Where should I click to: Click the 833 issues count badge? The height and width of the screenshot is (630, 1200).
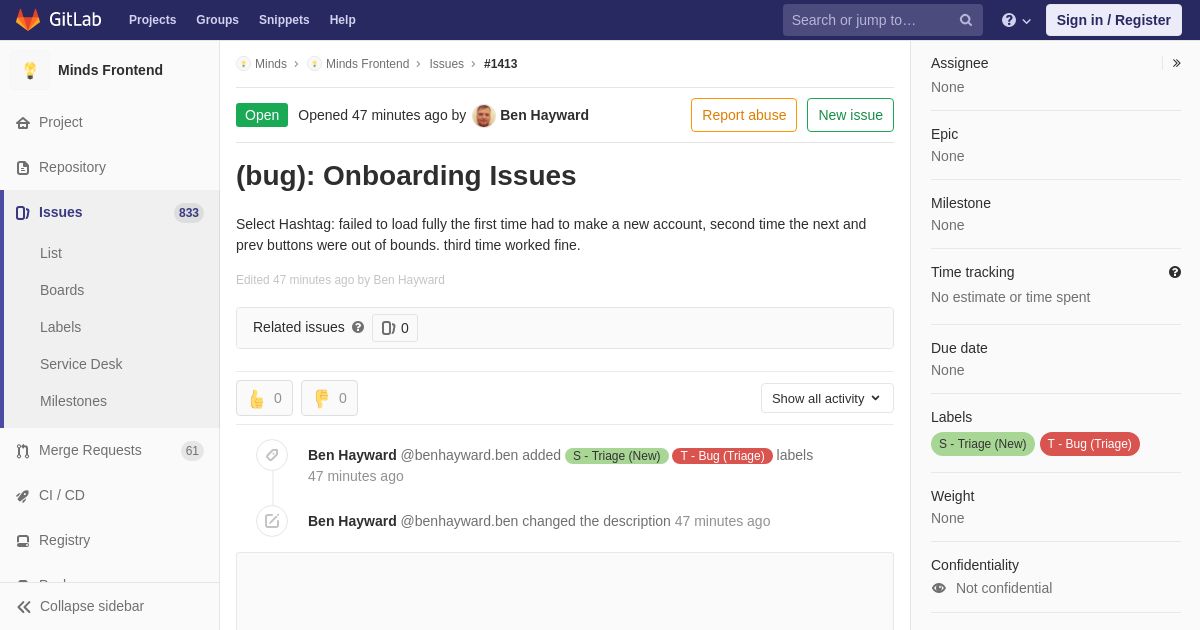(x=188, y=213)
